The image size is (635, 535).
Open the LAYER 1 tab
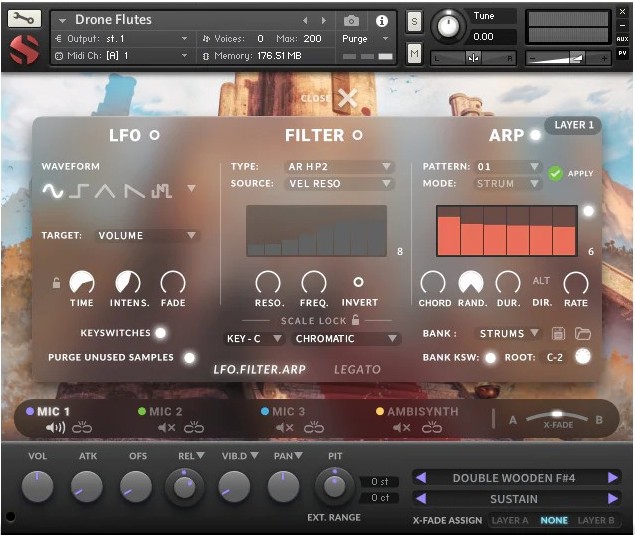tap(573, 125)
